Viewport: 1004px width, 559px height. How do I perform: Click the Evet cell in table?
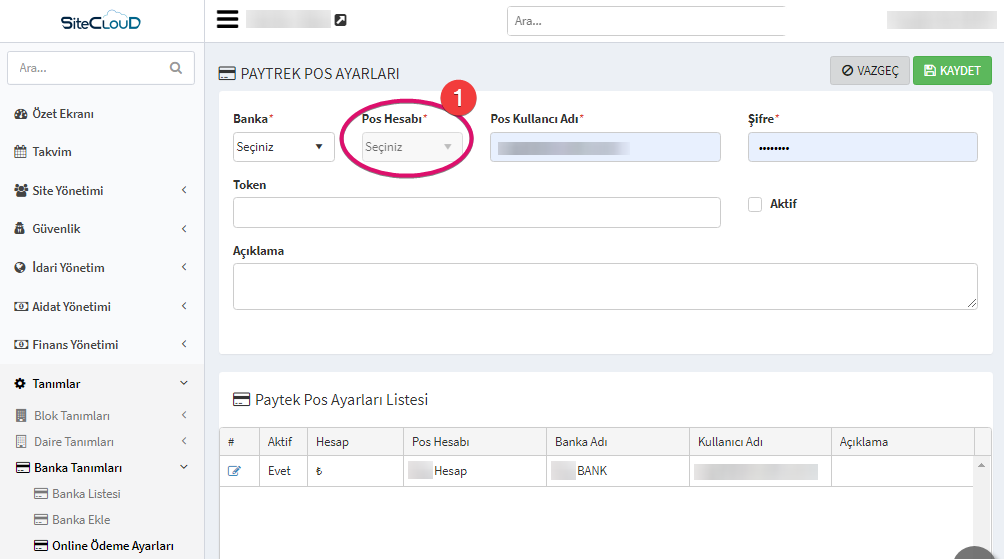(x=283, y=471)
